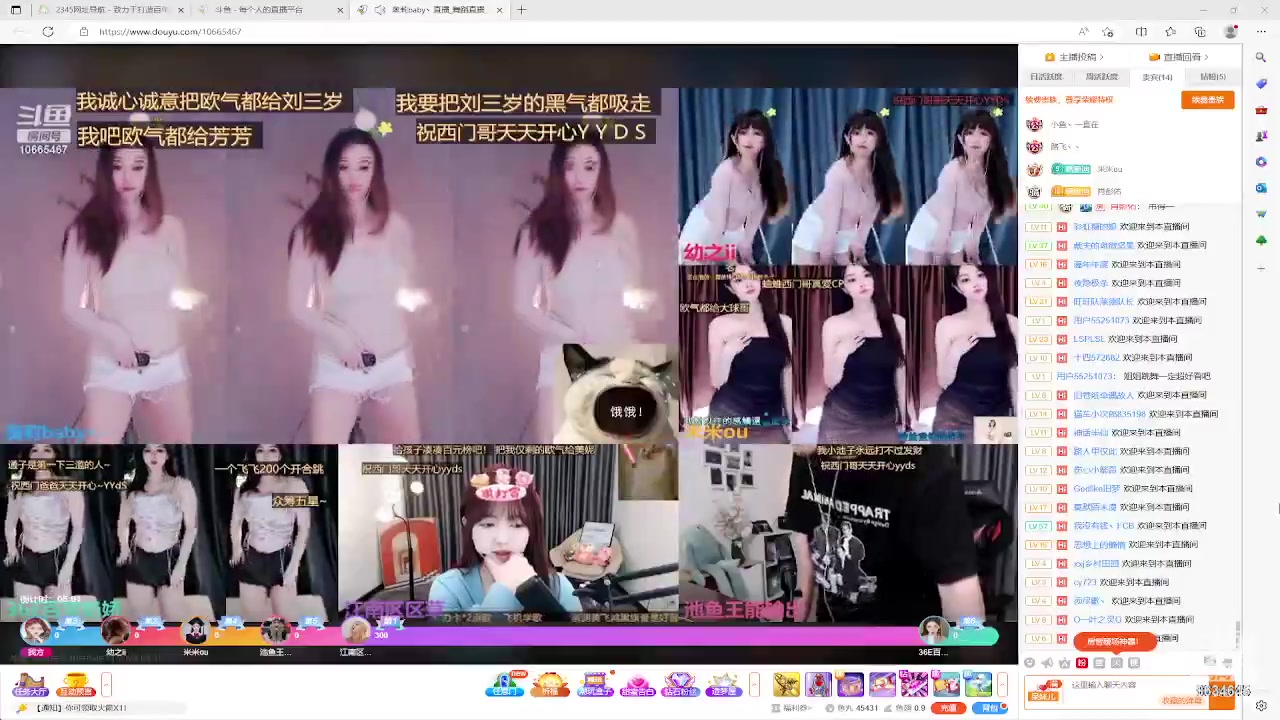Click 江南区… avatar in PK bar
Screen dimensions: 1280x720
click(356, 632)
